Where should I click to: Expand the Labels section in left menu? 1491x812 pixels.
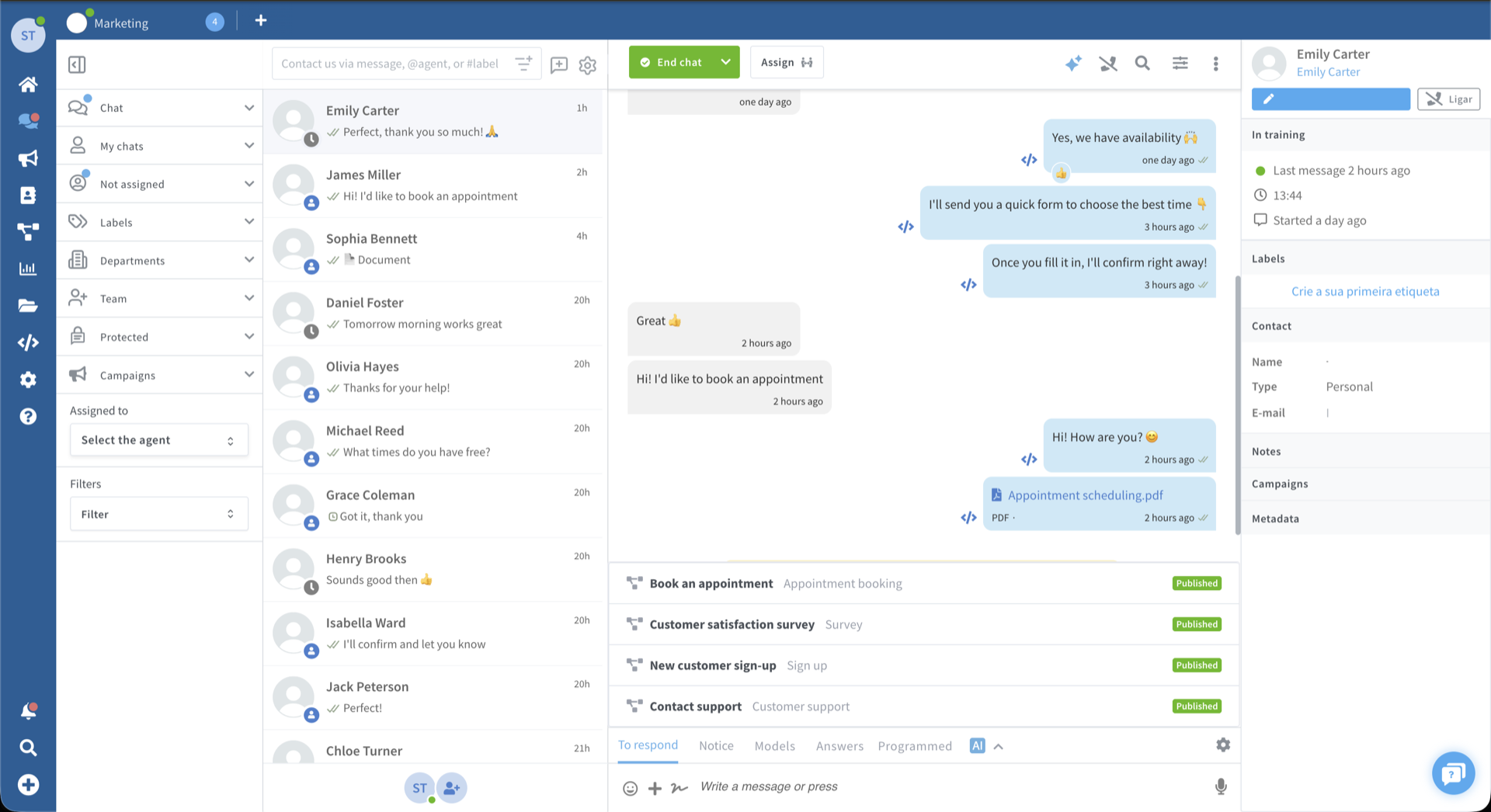pos(159,222)
